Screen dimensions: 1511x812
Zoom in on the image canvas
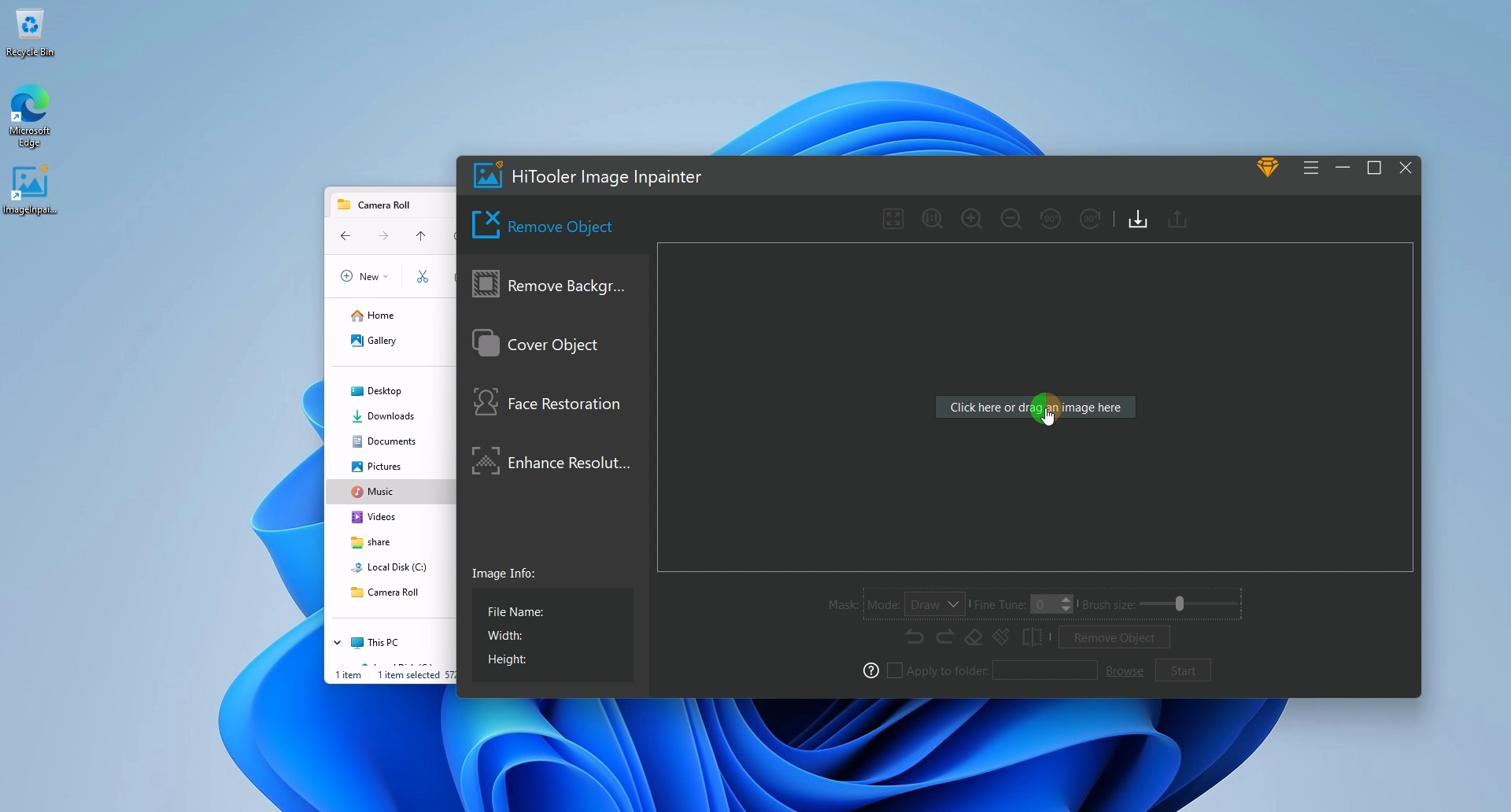[x=971, y=219]
